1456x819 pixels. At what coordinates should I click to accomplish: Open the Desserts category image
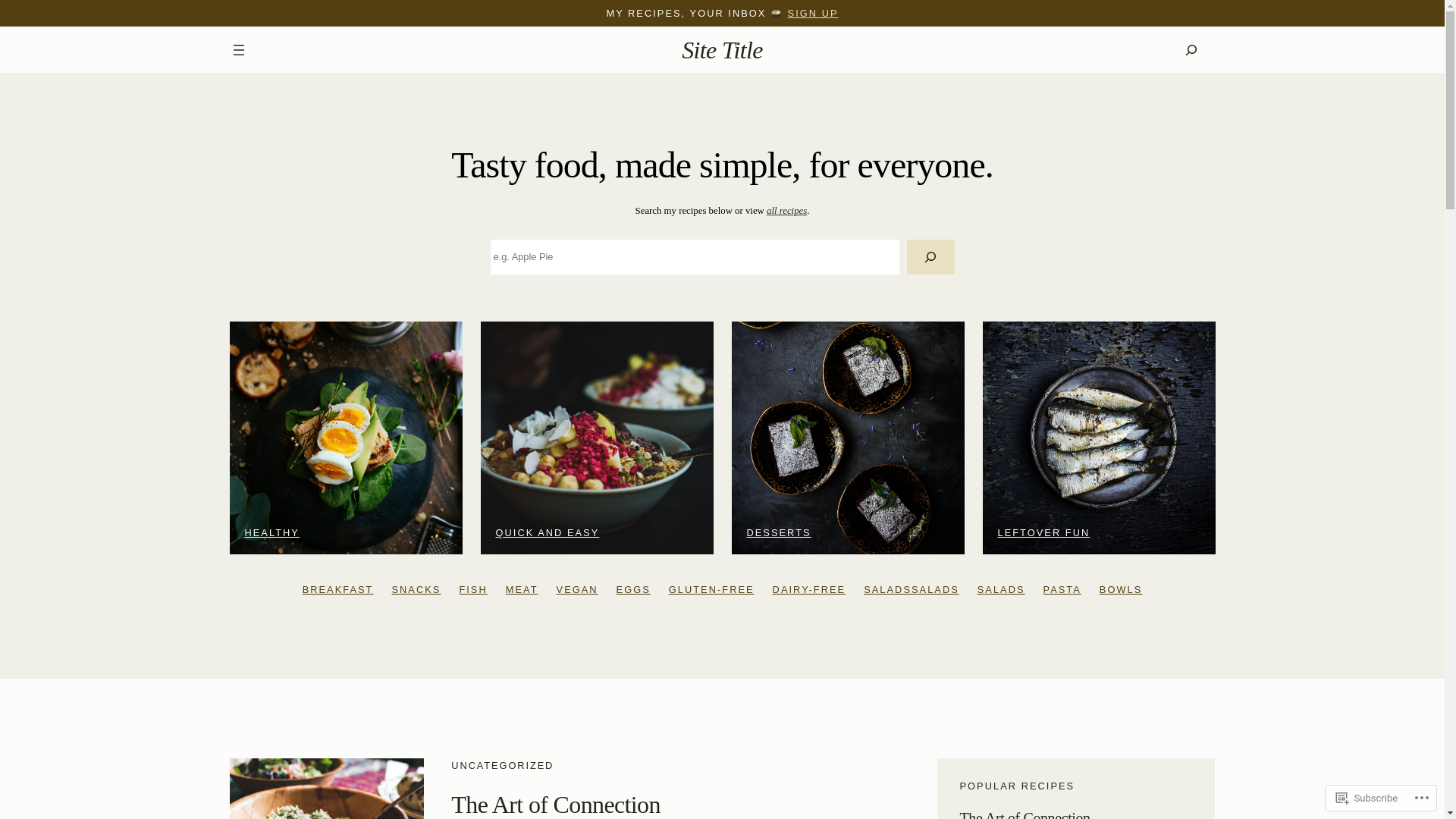point(848,438)
